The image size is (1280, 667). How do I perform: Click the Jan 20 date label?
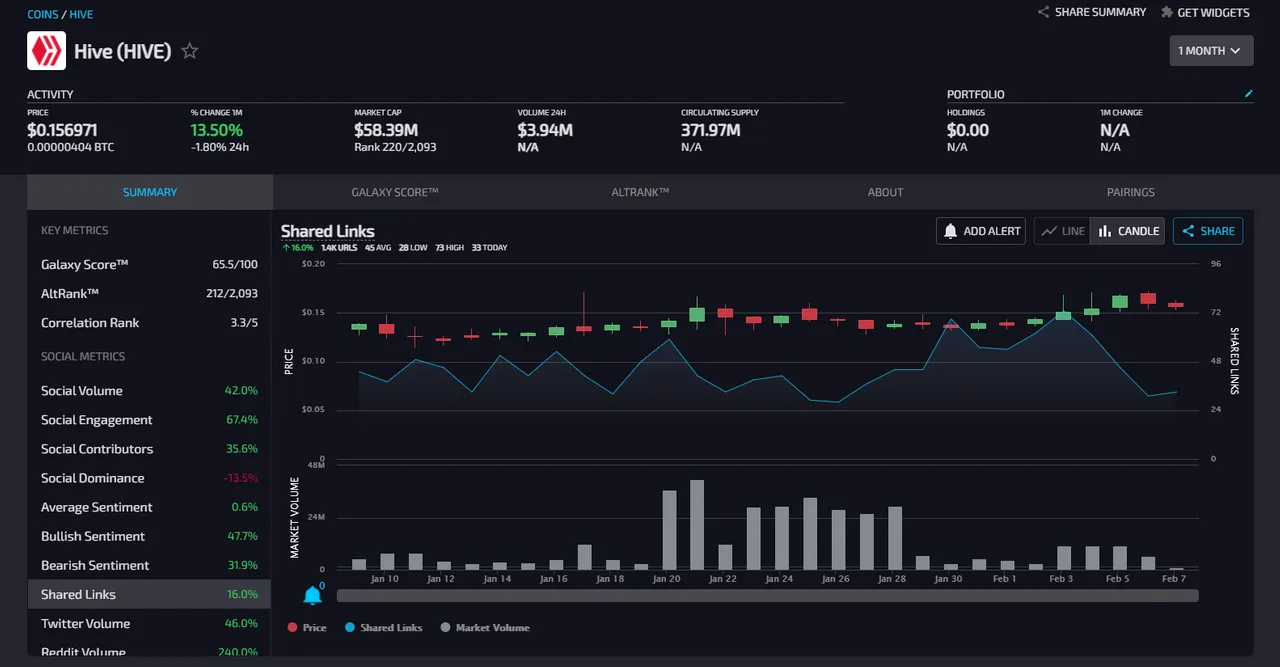click(667, 579)
